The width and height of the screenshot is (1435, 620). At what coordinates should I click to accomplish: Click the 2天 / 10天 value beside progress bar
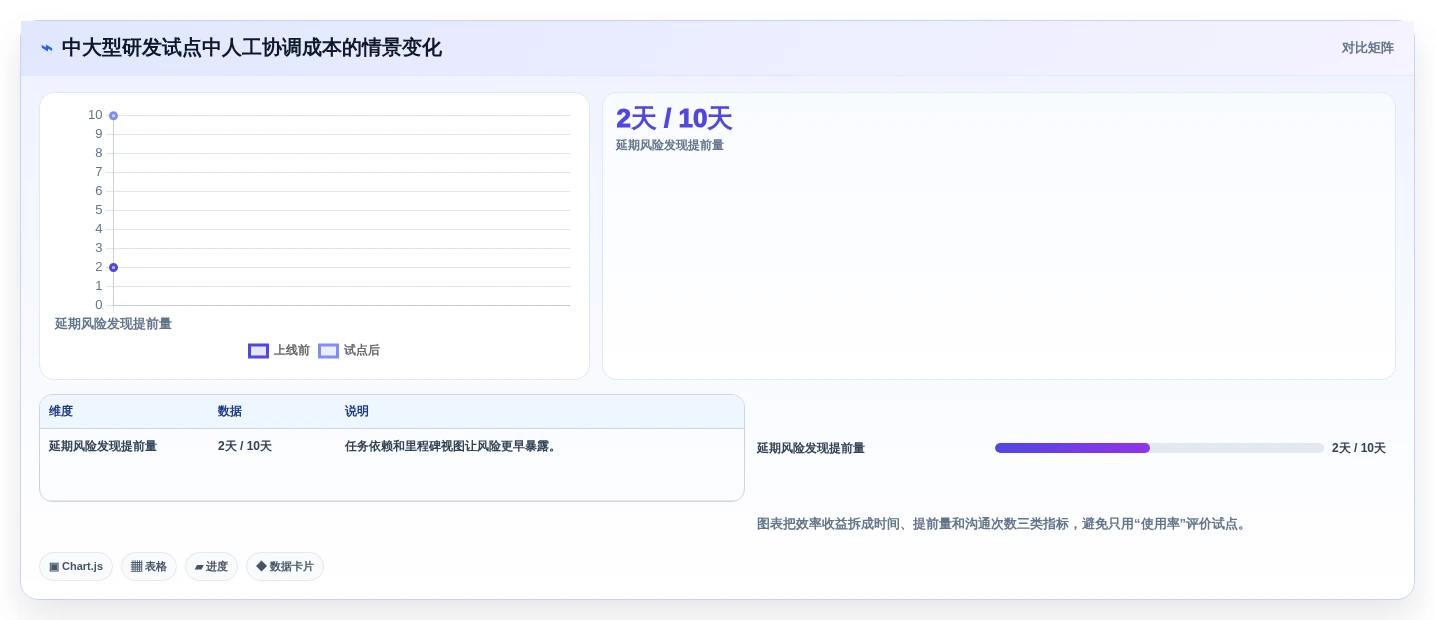click(x=1359, y=449)
